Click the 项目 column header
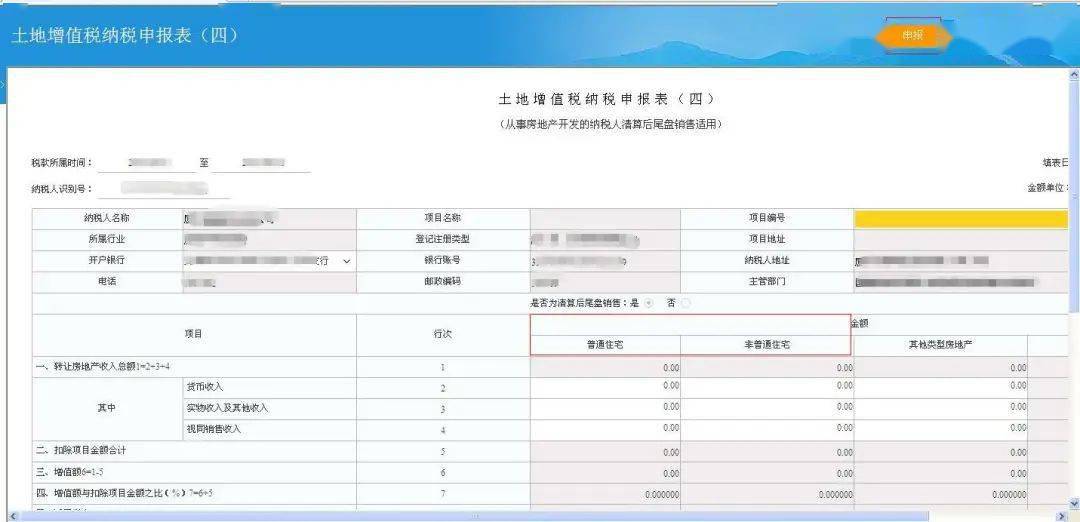The height and width of the screenshot is (522, 1080). click(194, 335)
